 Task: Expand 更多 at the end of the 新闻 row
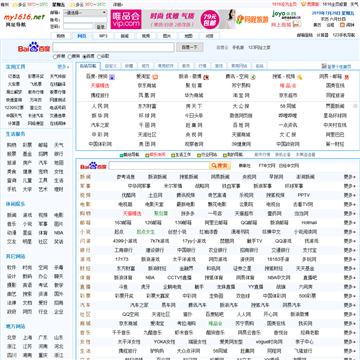[350, 177]
